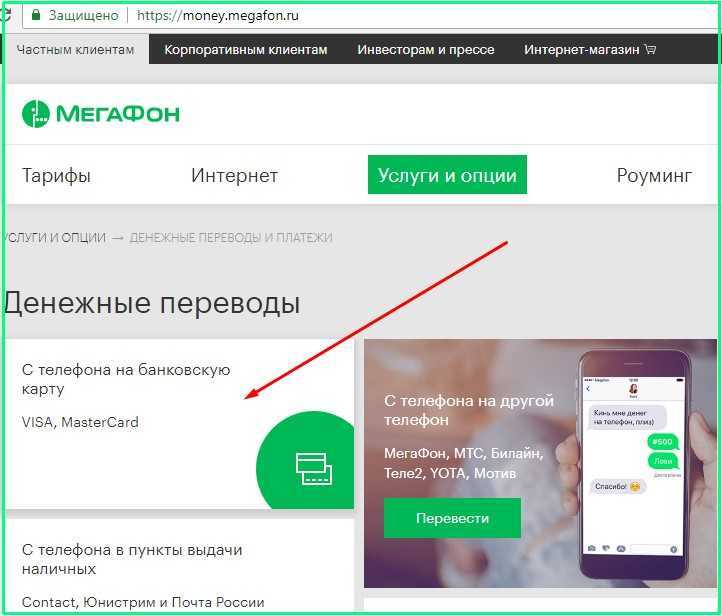This screenshot has width=722, height=616.
Task: Click the green bank card icon
Action: tap(314, 469)
